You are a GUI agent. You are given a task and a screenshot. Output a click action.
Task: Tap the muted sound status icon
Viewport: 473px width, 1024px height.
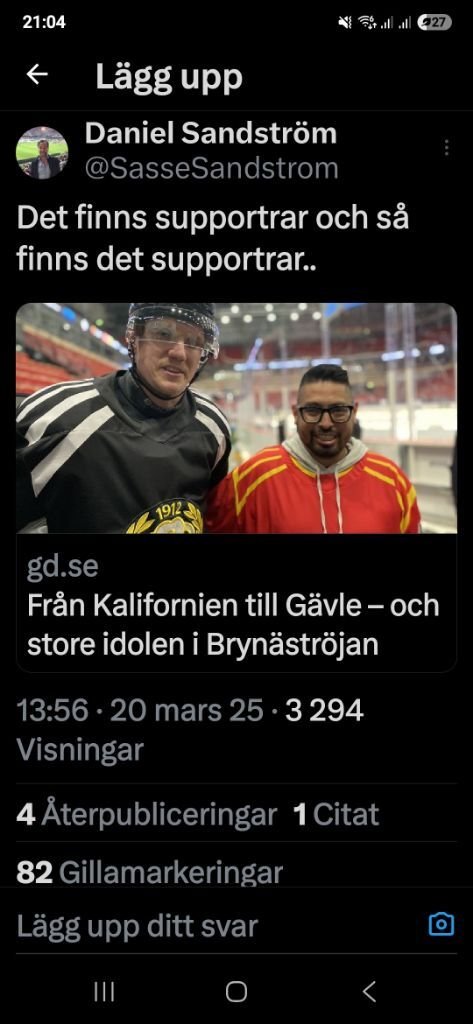pos(345,22)
